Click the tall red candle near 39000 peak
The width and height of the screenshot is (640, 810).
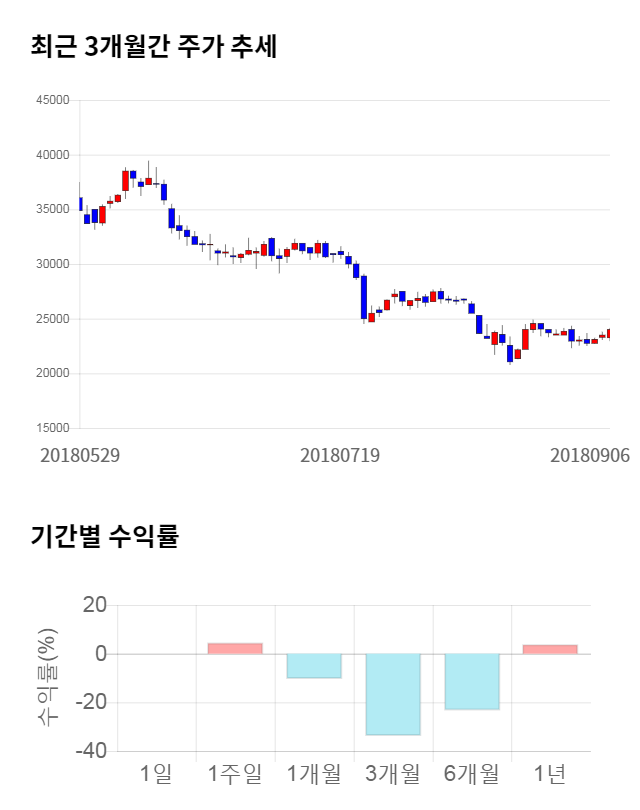coord(125,180)
